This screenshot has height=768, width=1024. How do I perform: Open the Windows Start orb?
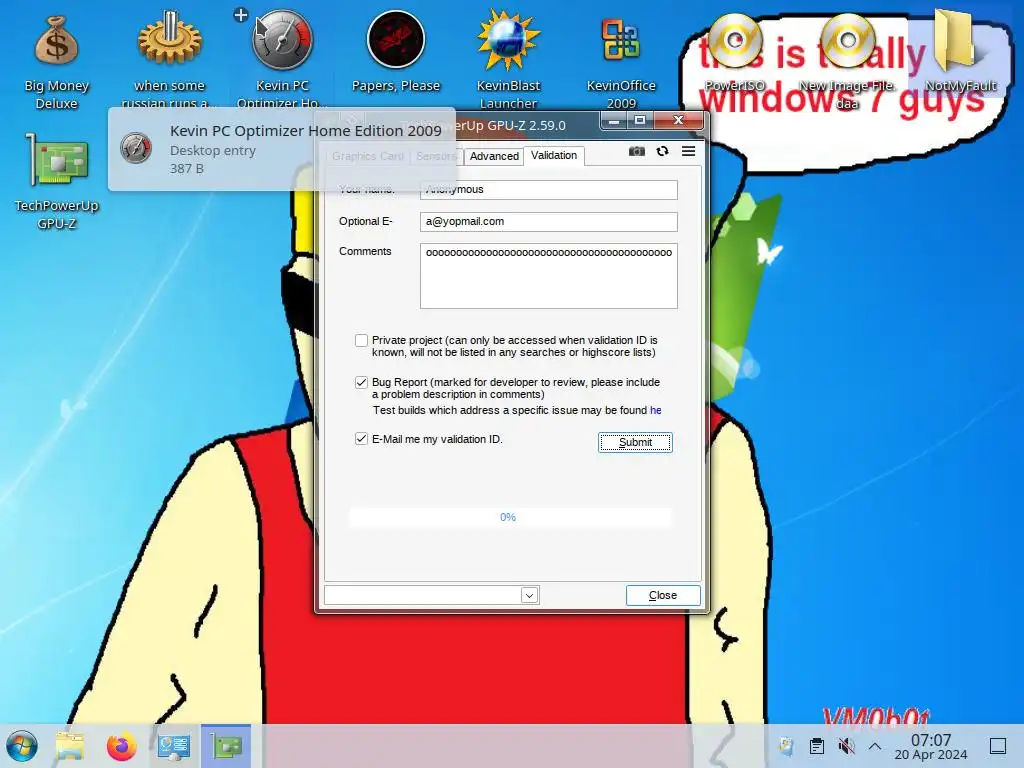(22, 746)
